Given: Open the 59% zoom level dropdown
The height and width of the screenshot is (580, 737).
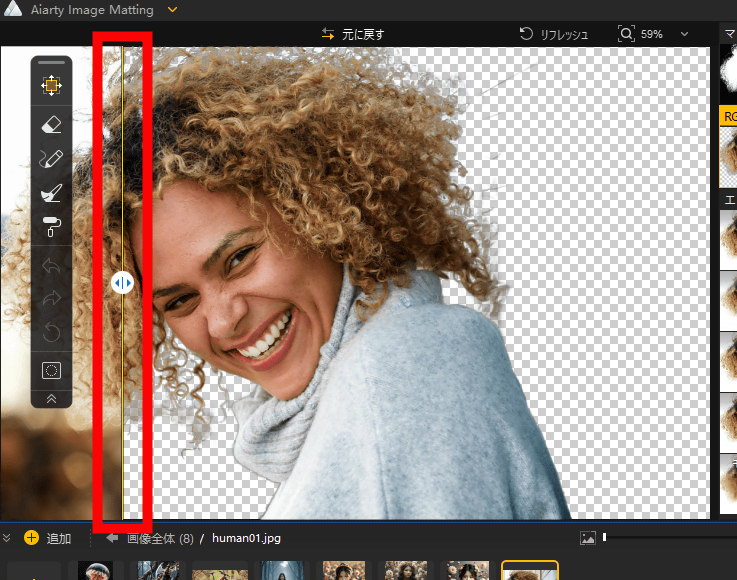Looking at the screenshot, I should tap(684, 34).
